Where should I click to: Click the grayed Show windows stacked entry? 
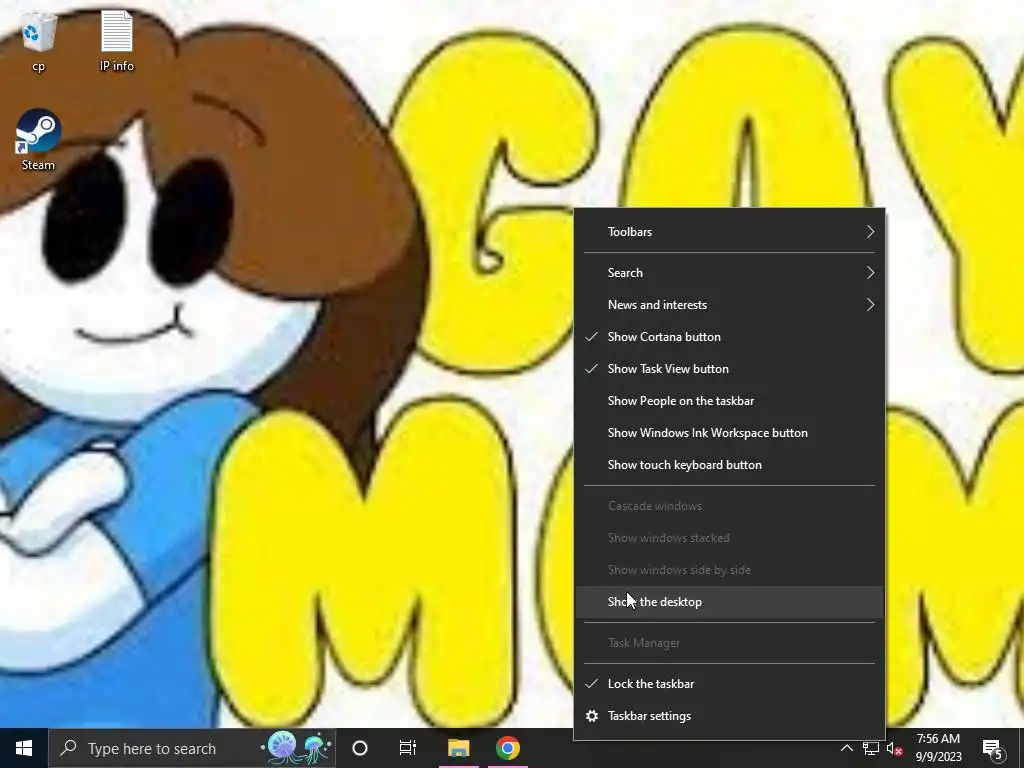pyautogui.click(x=729, y=538)
